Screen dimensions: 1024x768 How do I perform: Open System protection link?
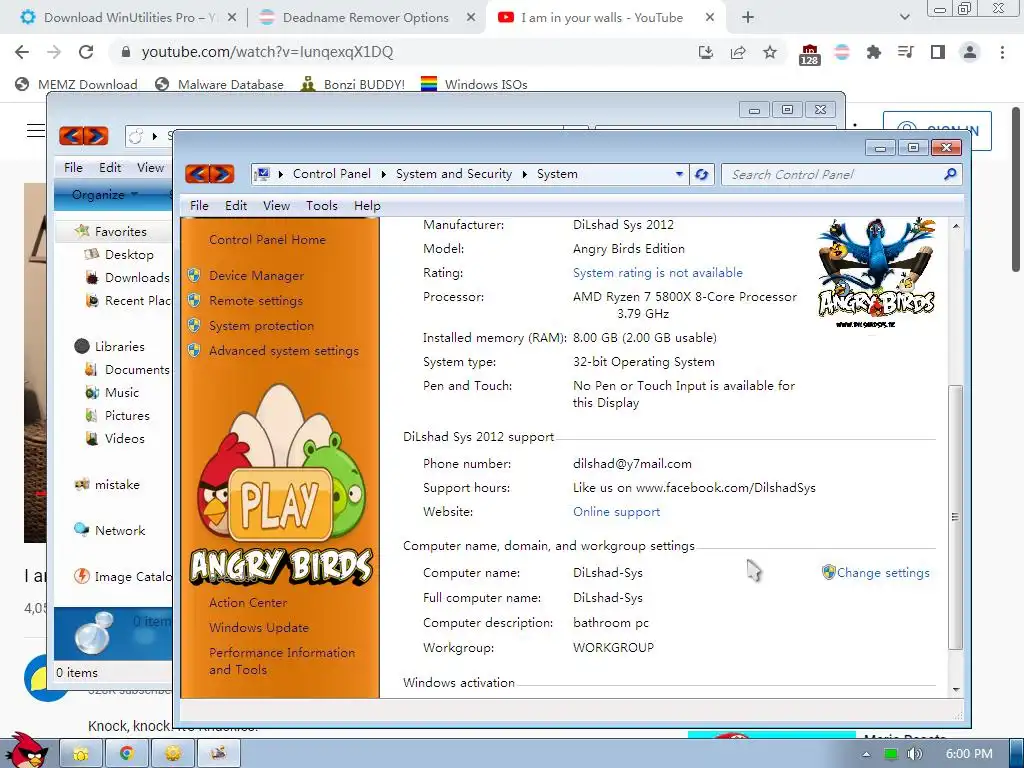pos(261,325)
